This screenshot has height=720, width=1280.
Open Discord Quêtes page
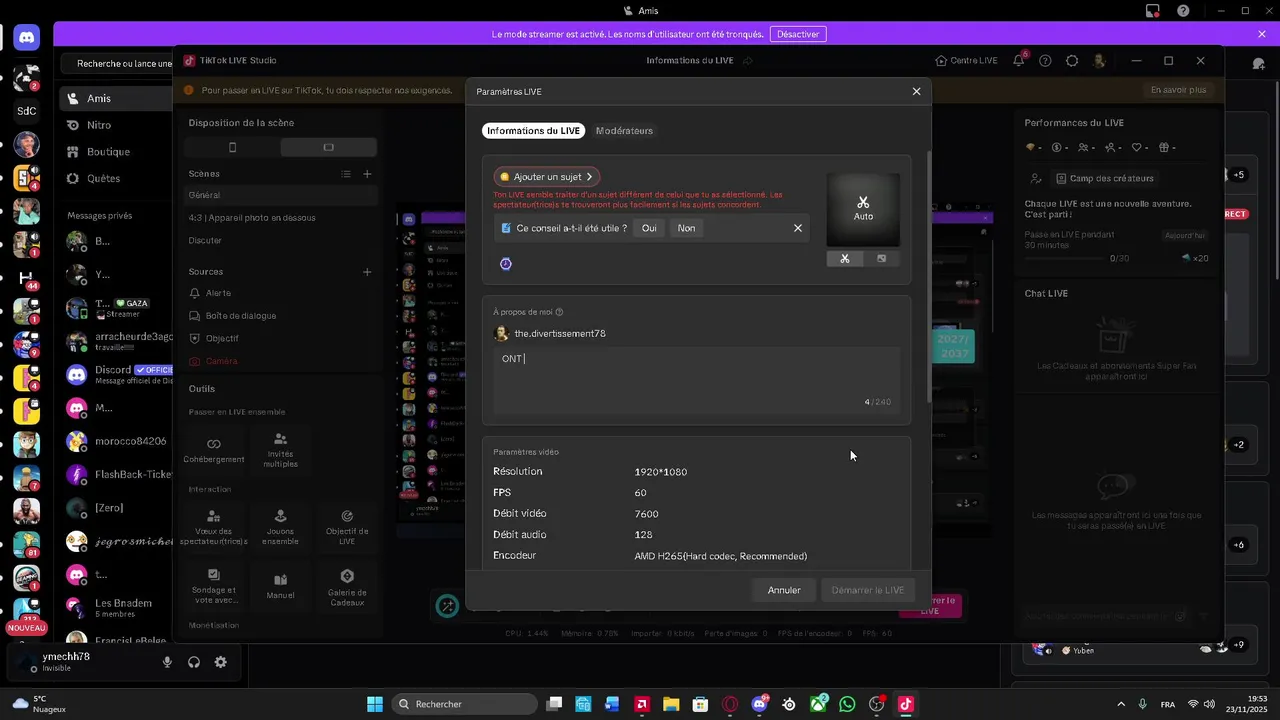pos(115,179)
